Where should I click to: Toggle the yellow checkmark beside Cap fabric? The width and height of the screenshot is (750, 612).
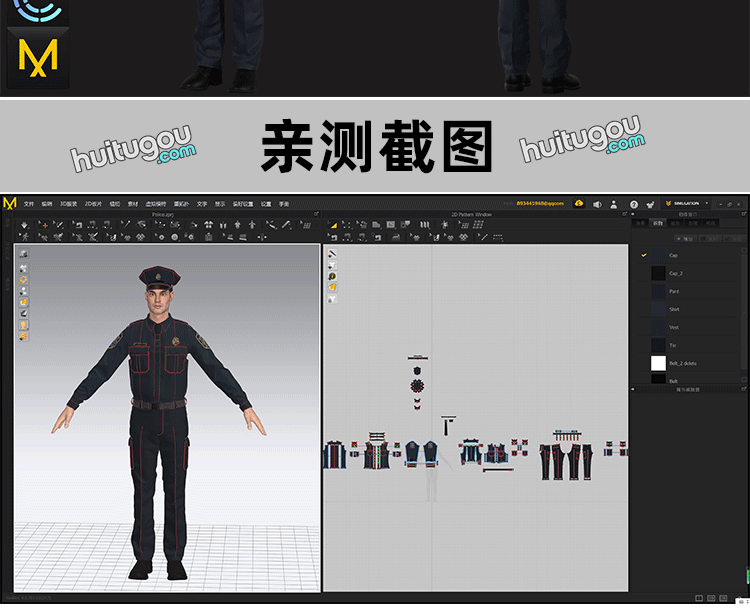pos(644,255)
